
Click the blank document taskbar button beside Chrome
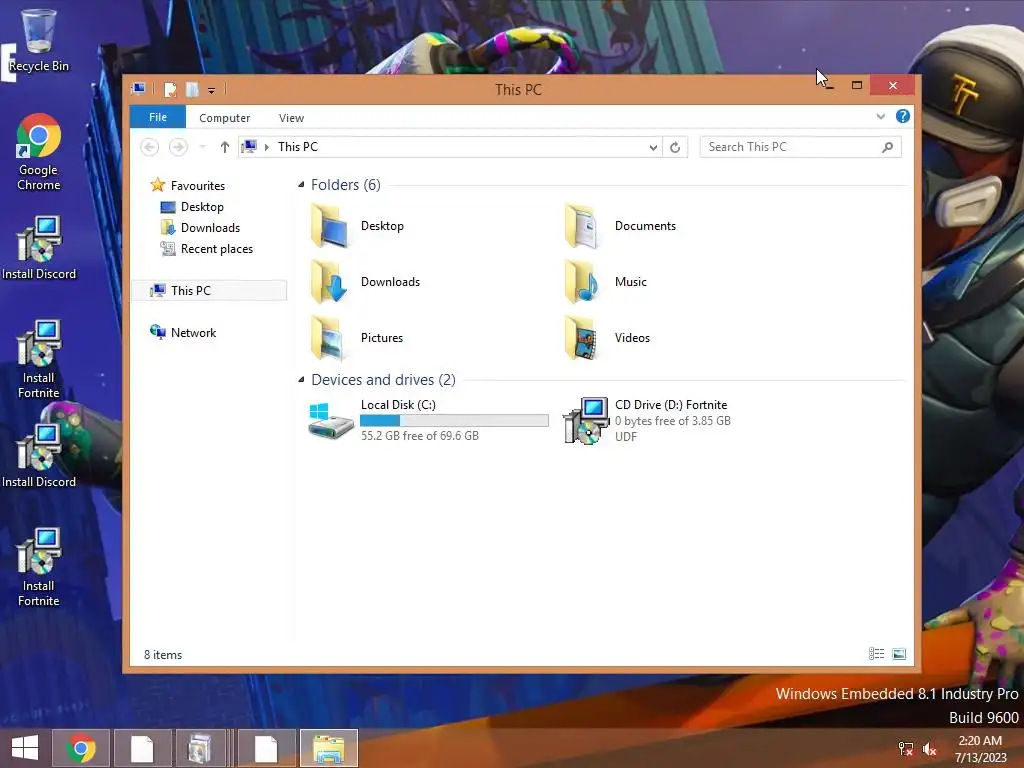[x=142, y=748]
